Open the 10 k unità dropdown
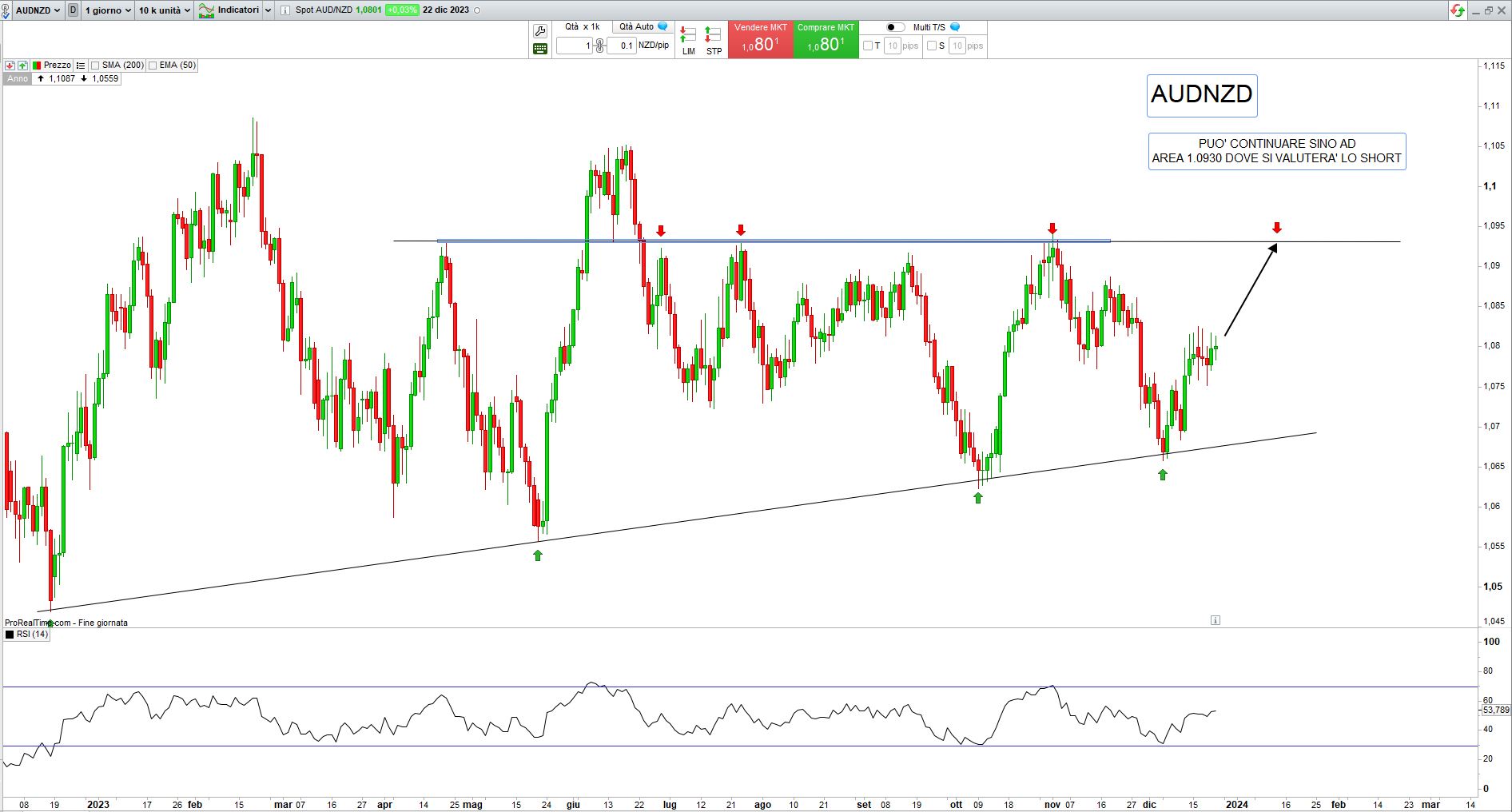 click(164, 10)
